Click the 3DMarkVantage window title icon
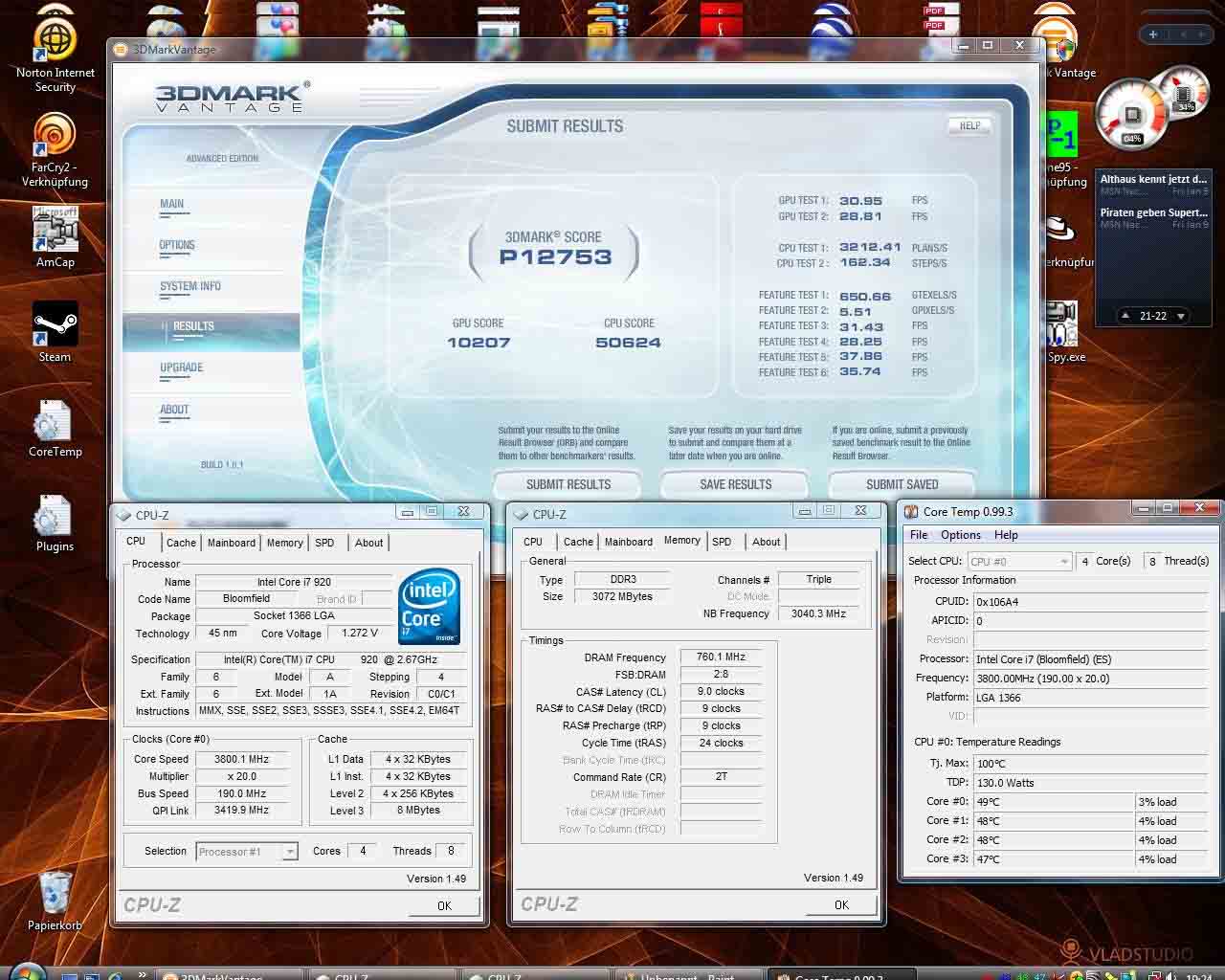The width and height of the screenshot is (1225, 980). point(122,49)
